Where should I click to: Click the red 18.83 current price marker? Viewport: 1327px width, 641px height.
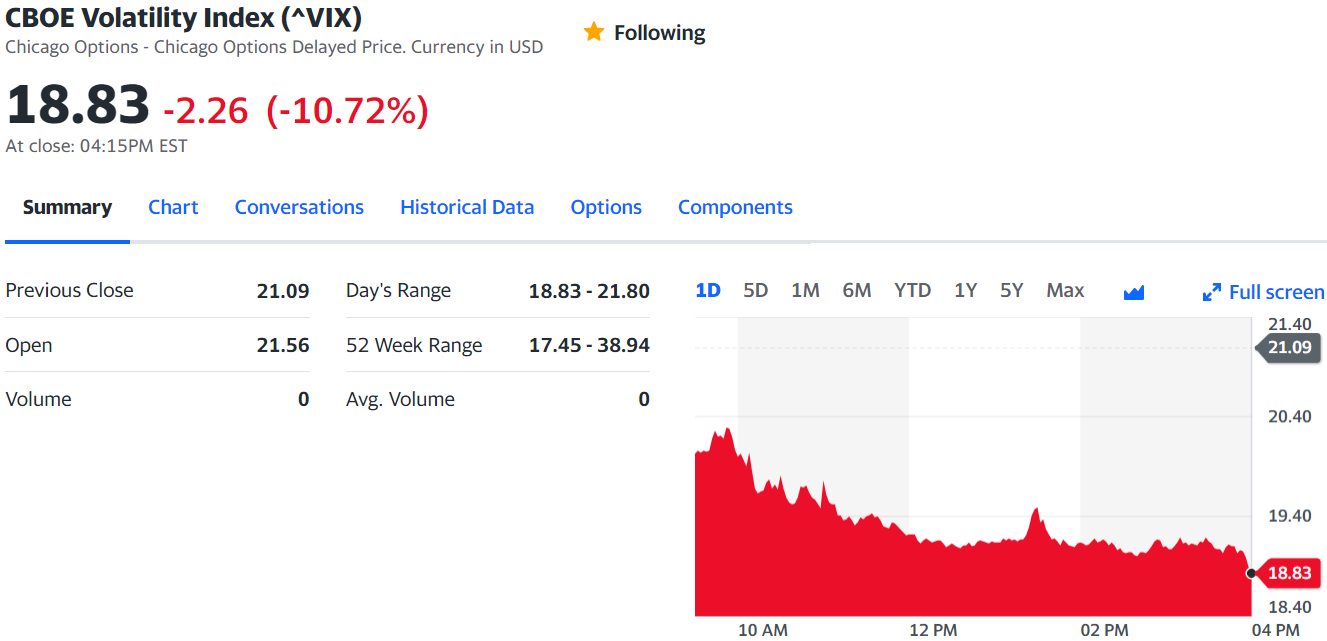1288,573
